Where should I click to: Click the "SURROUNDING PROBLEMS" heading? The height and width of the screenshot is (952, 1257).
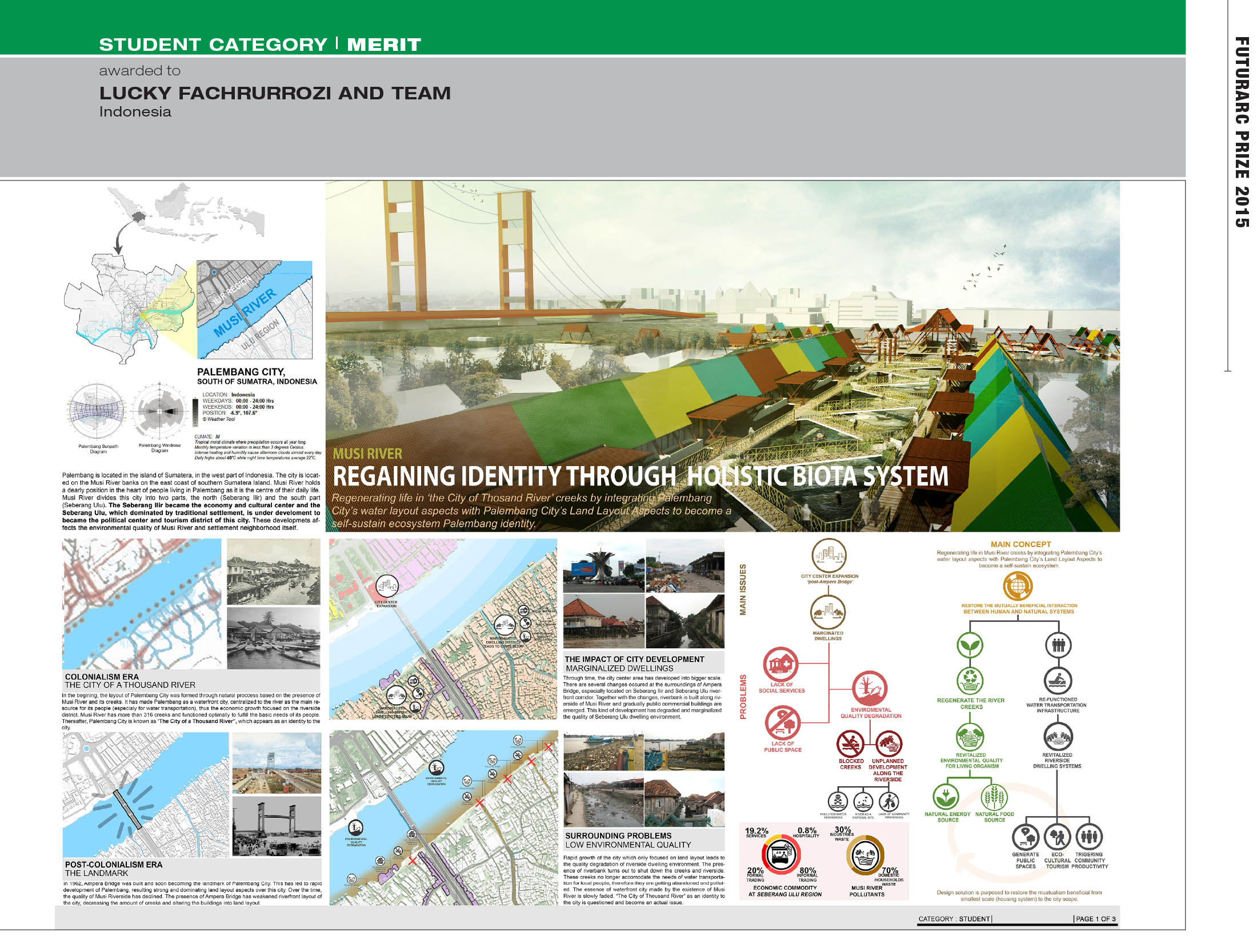(x=618, y=835)
